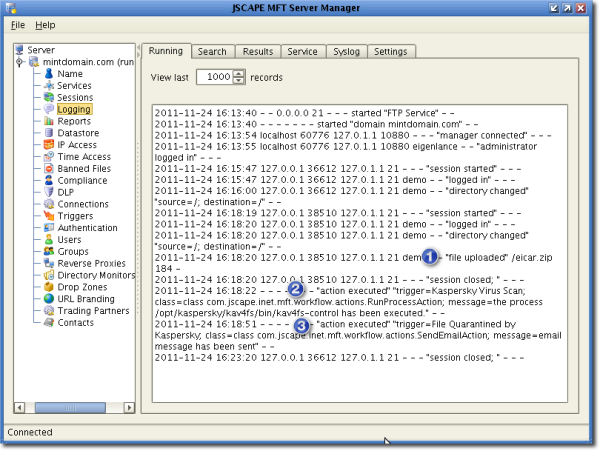This screenshot has width=600, height=451.
Task: Switch to the Search tab
Action: coord(212,51)
